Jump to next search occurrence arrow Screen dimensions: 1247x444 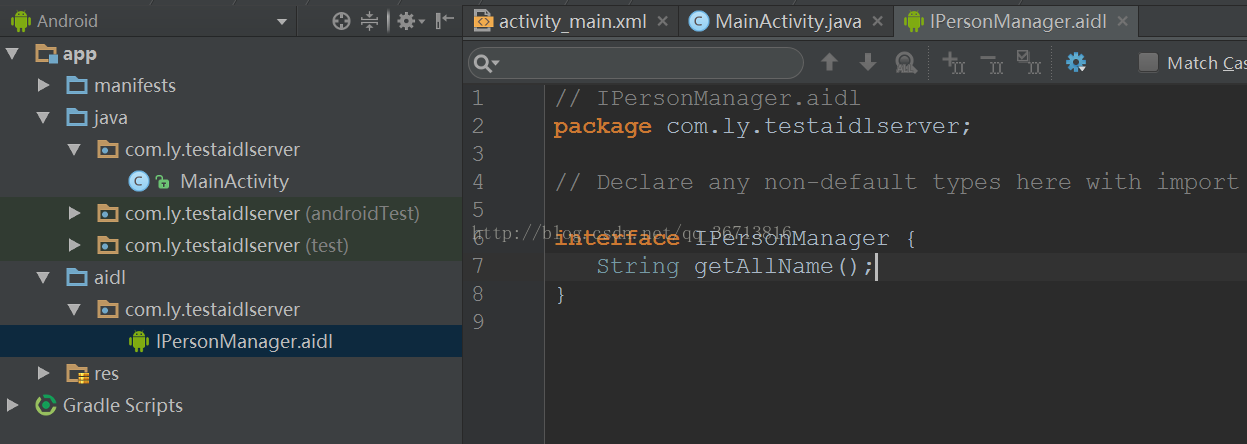(868, 63)
